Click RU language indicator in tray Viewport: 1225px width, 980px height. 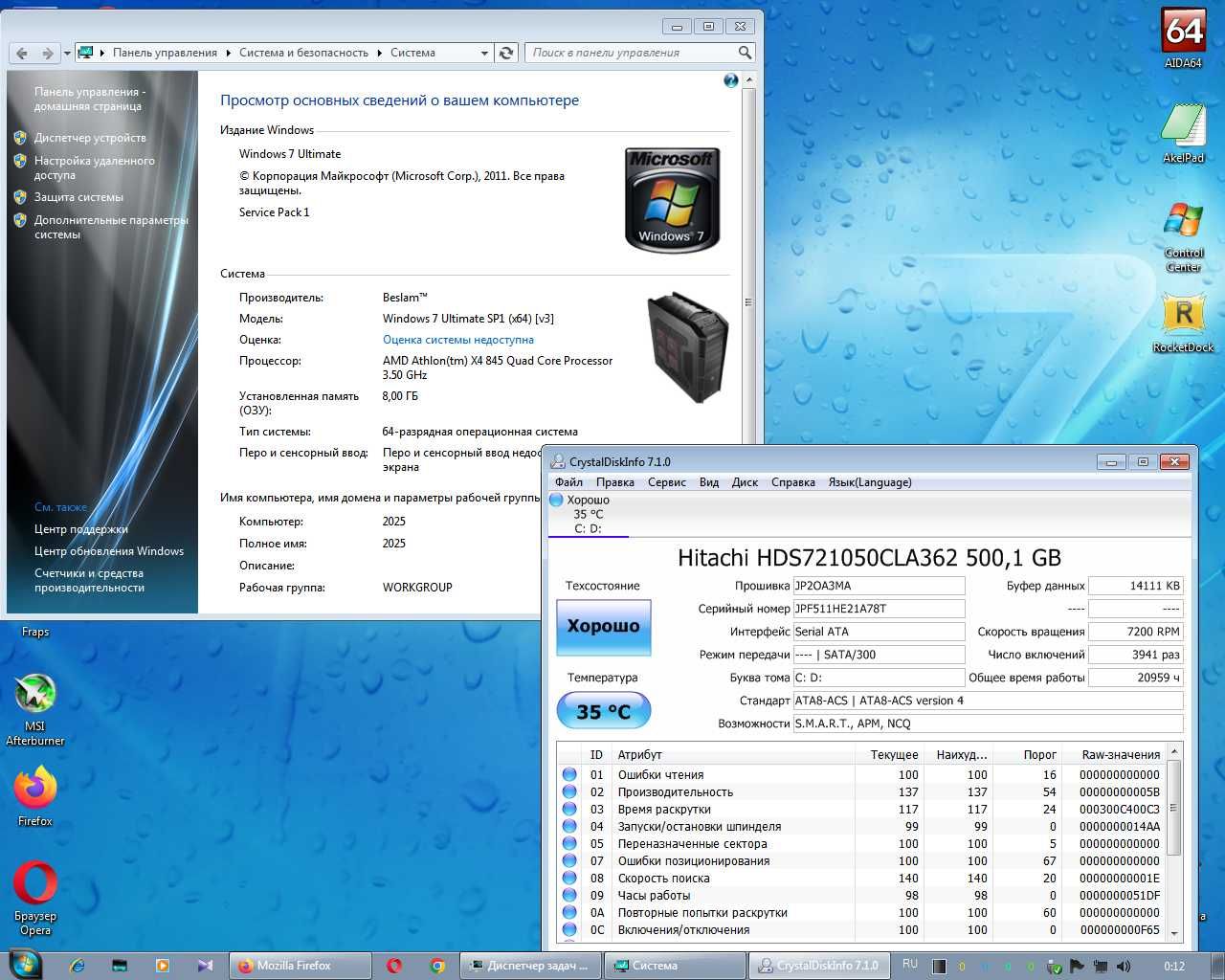[x=909, y=965]
